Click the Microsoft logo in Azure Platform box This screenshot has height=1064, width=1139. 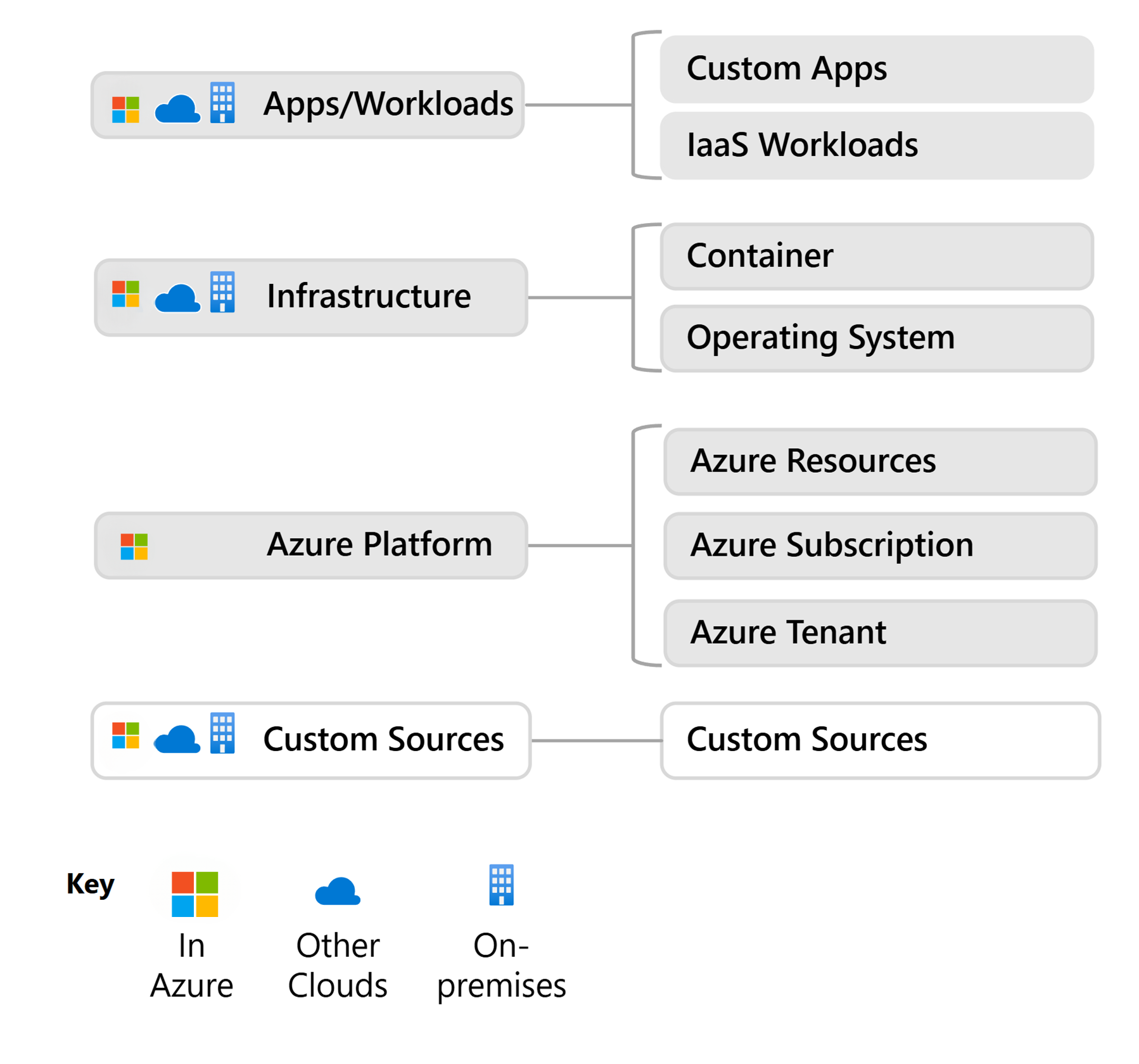pyautogui.click(x=134, y=546)
